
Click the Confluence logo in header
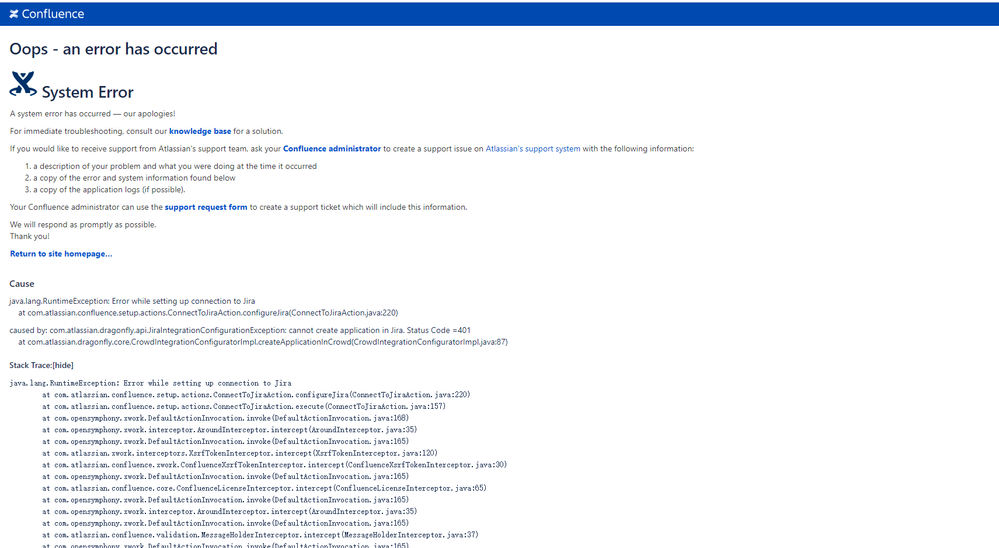47,14
